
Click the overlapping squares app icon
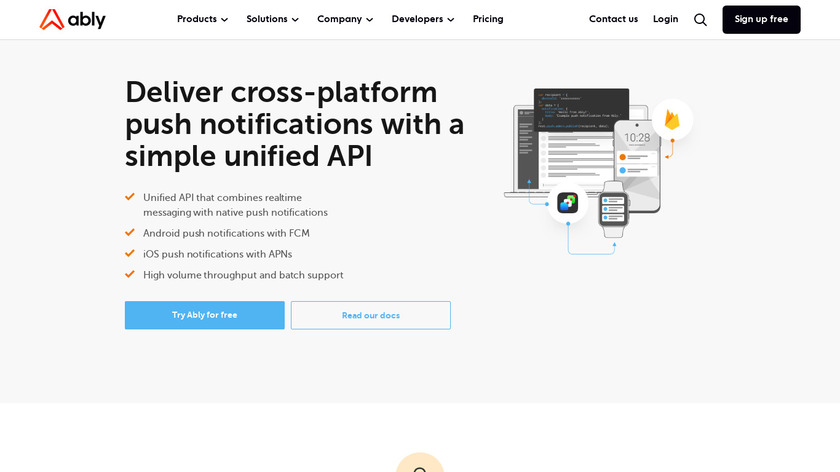567,203
